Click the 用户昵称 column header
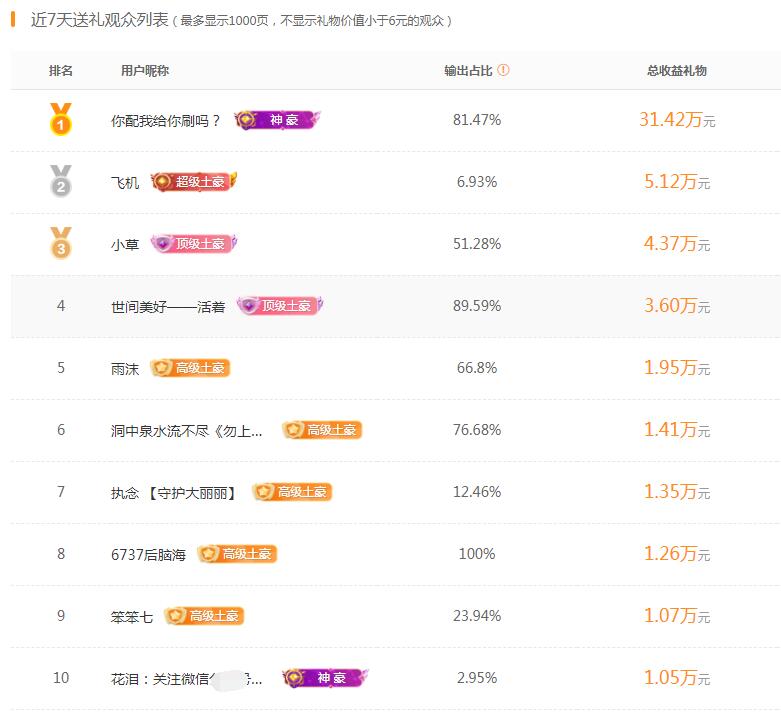 145,71
